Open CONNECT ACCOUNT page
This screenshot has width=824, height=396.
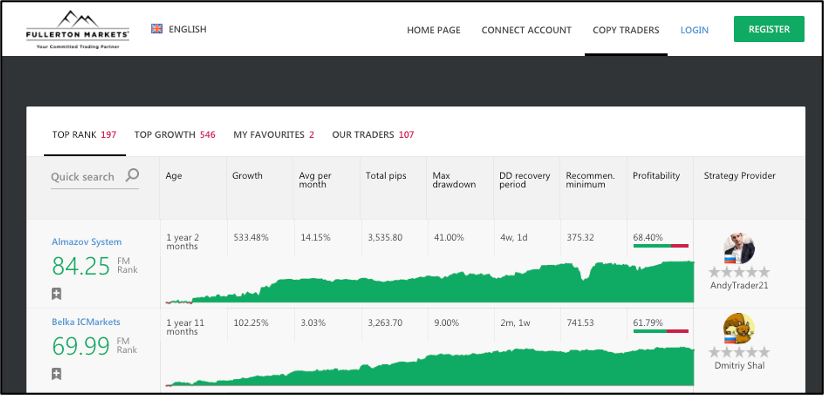click(527, 30)
